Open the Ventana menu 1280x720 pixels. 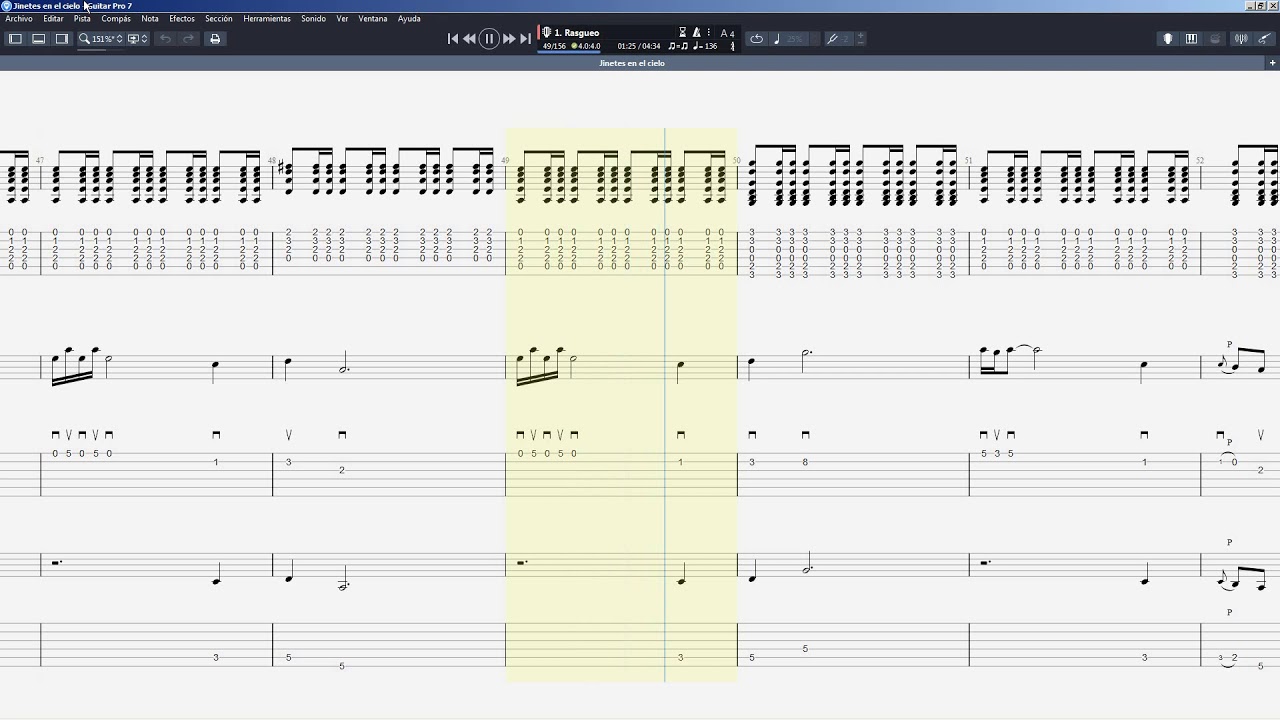(x=373, y=18)
